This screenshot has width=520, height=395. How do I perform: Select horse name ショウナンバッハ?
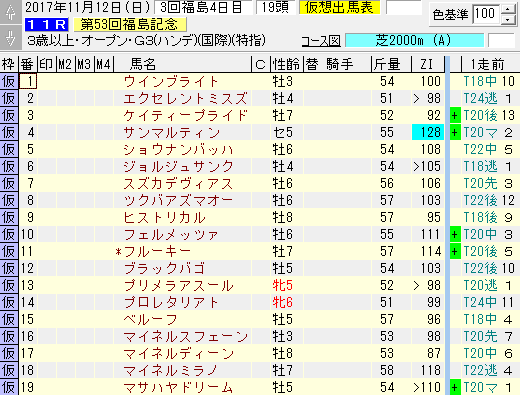coord(178,150)
